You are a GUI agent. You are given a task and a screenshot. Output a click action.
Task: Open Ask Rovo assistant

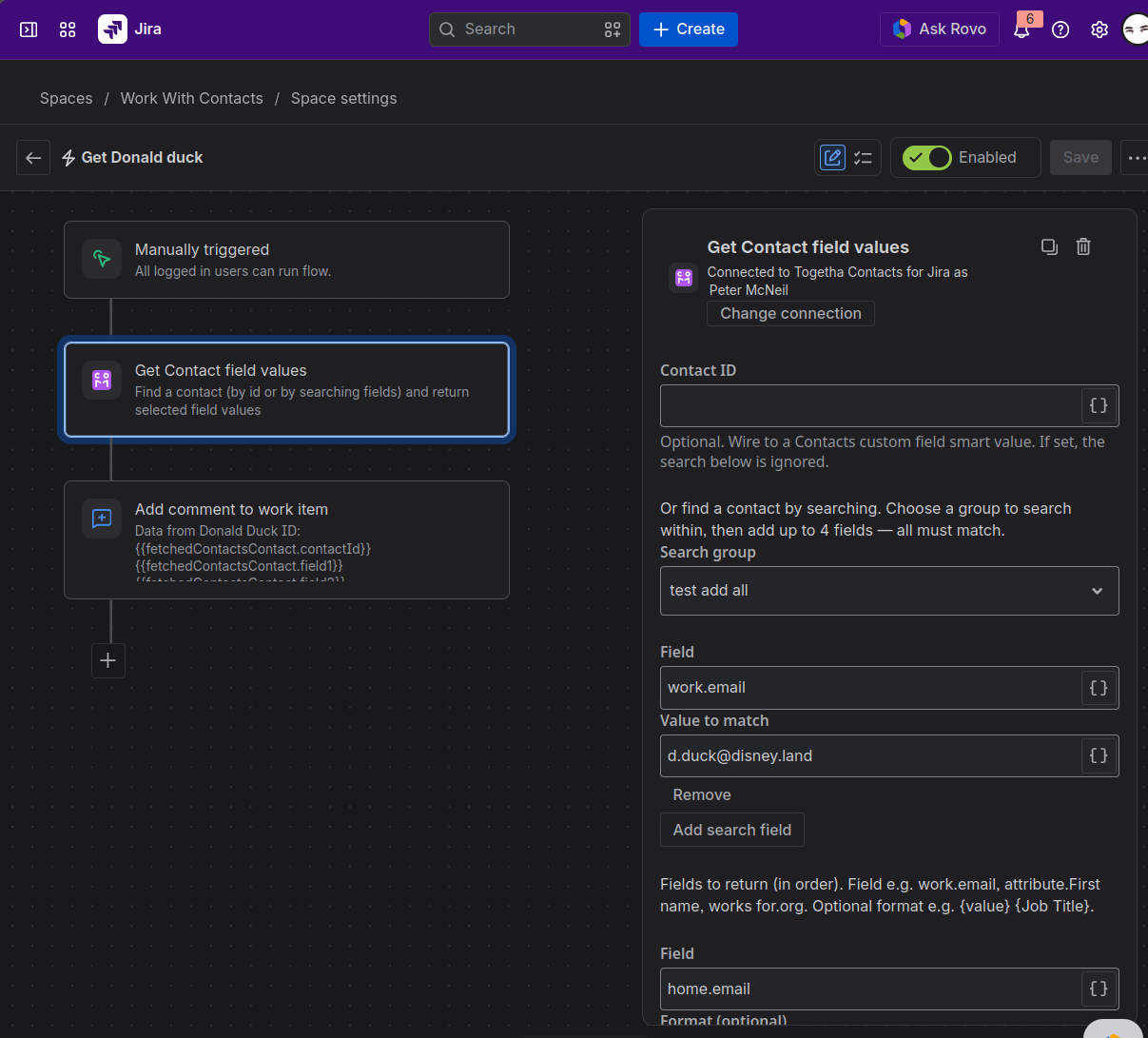click(940, 29)
